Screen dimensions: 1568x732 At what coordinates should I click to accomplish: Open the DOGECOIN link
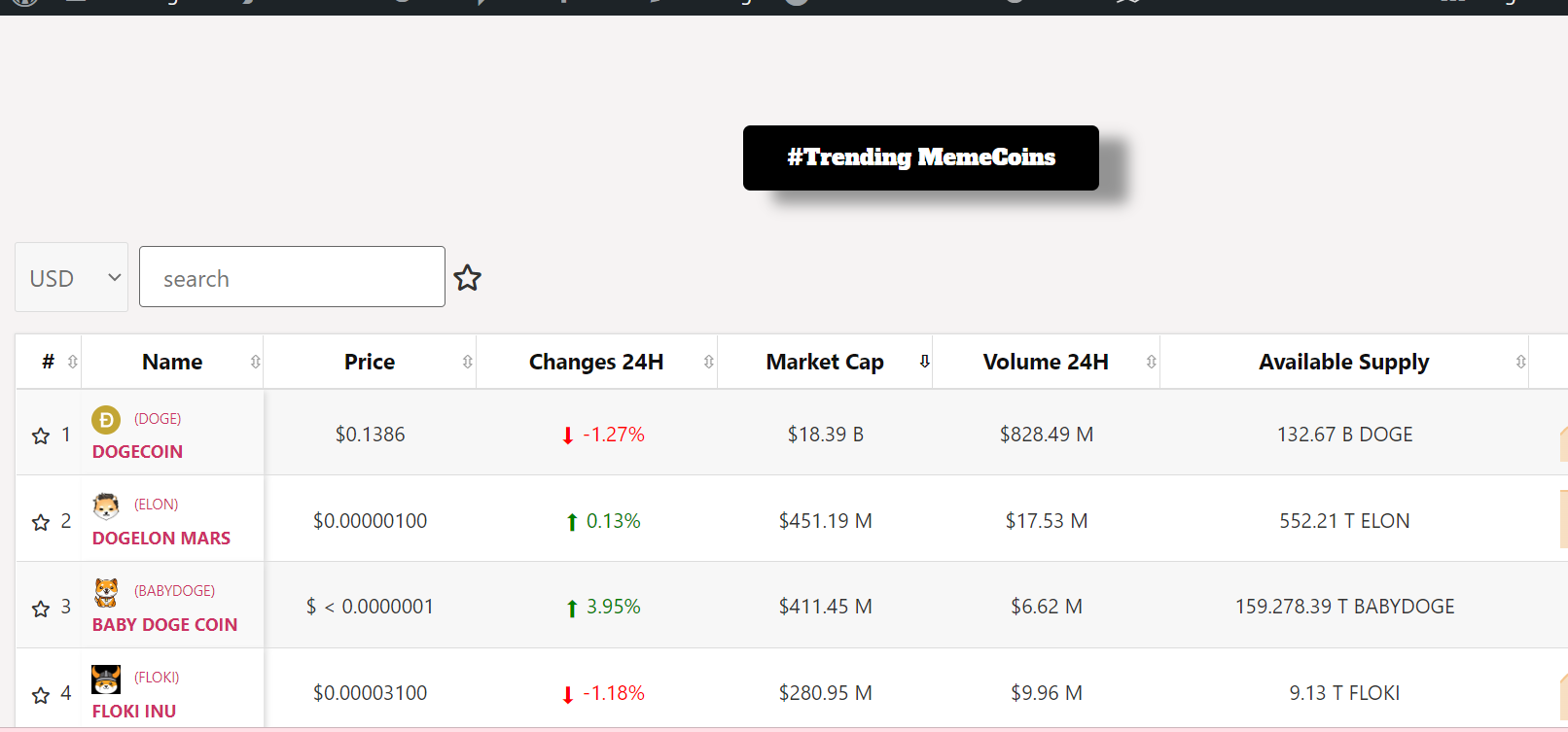tap(136, 451)
